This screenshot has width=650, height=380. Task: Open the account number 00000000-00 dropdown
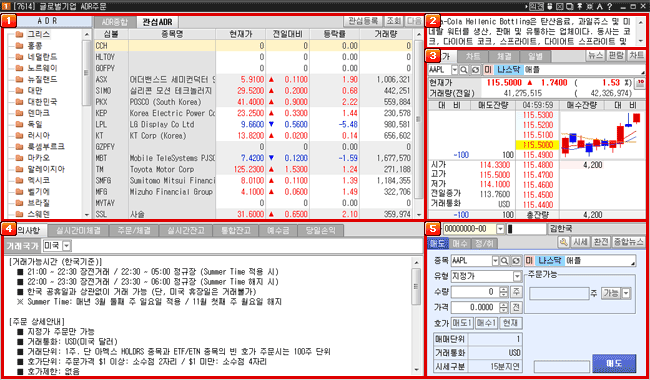(501, 229)
